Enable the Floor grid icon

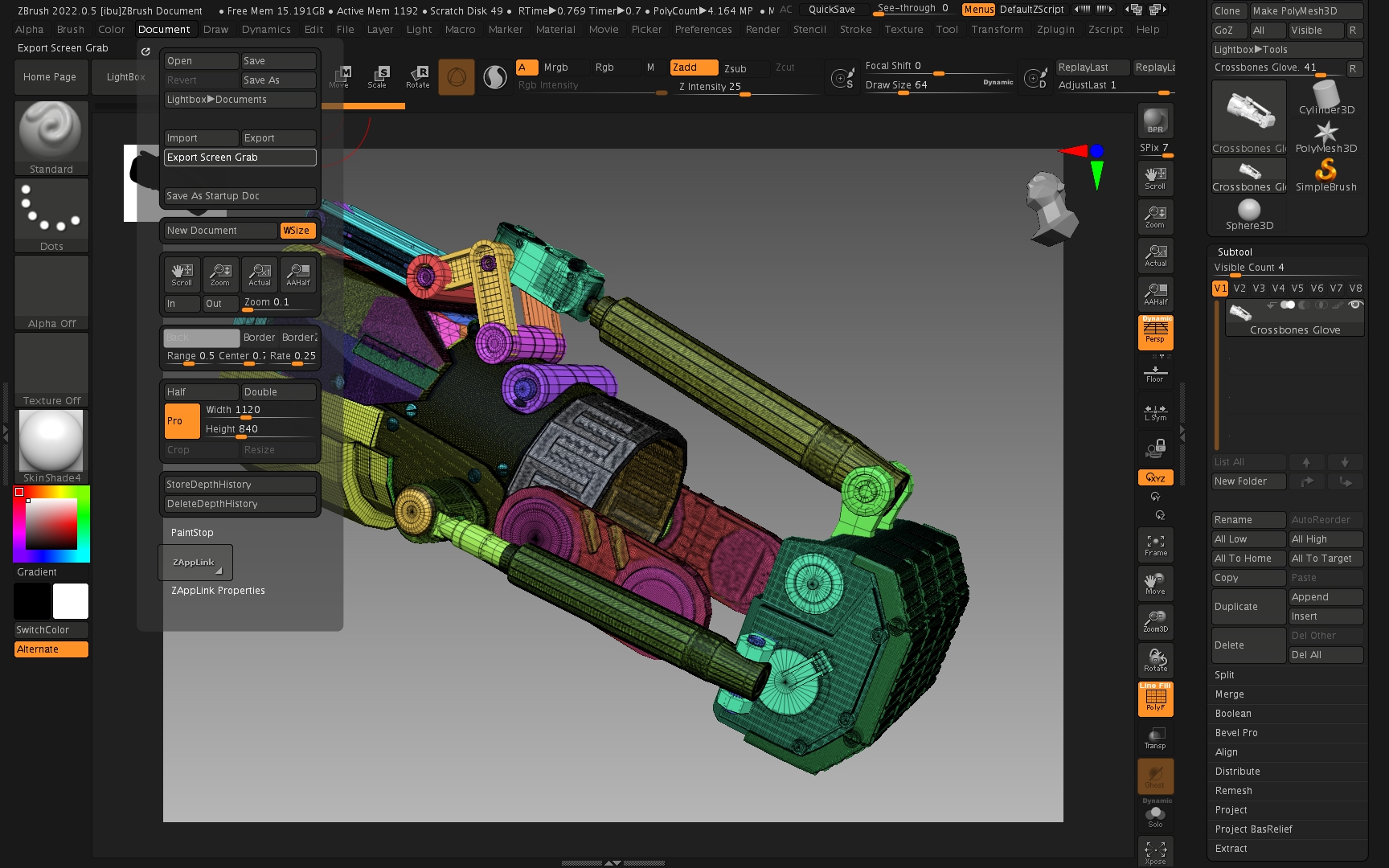(x=1155, y=373)
